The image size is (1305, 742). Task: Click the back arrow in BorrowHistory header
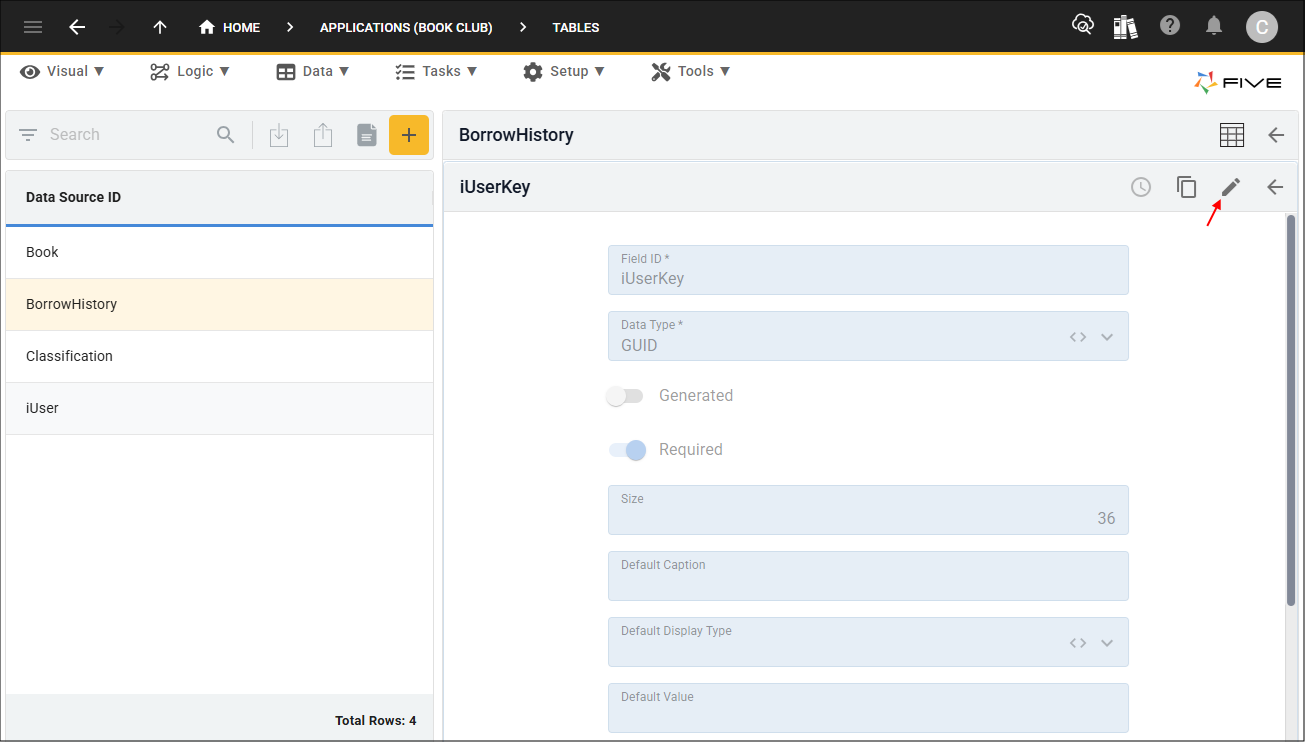(1276, 135)
